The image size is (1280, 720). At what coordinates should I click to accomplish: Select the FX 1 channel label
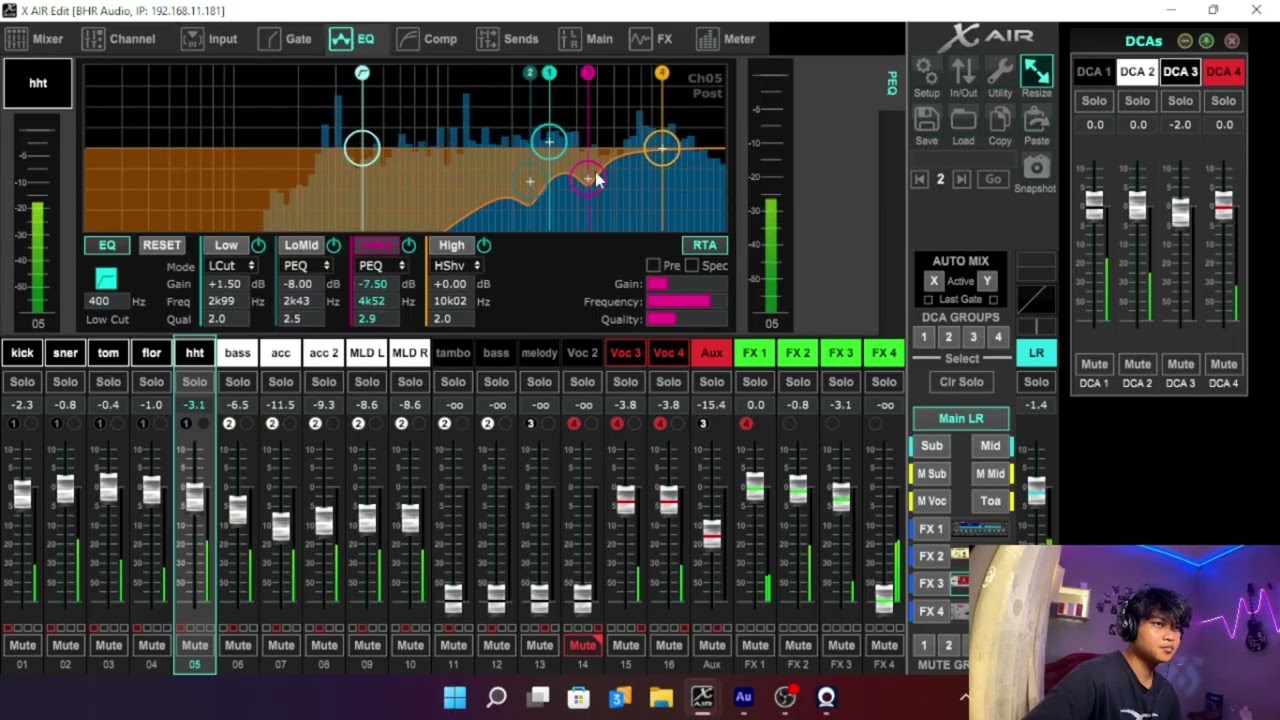[x=754, y=353]
